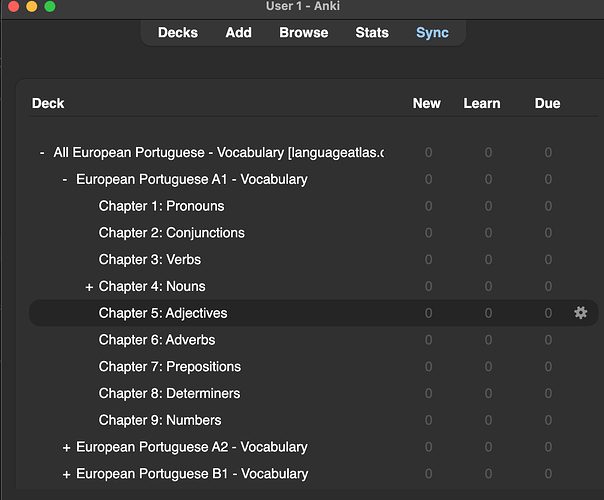Viewport: 604px width, 500px height.
Task: Select European Portuguese A2 - Vocabulary deck name
Action: (x=192, y=447)
